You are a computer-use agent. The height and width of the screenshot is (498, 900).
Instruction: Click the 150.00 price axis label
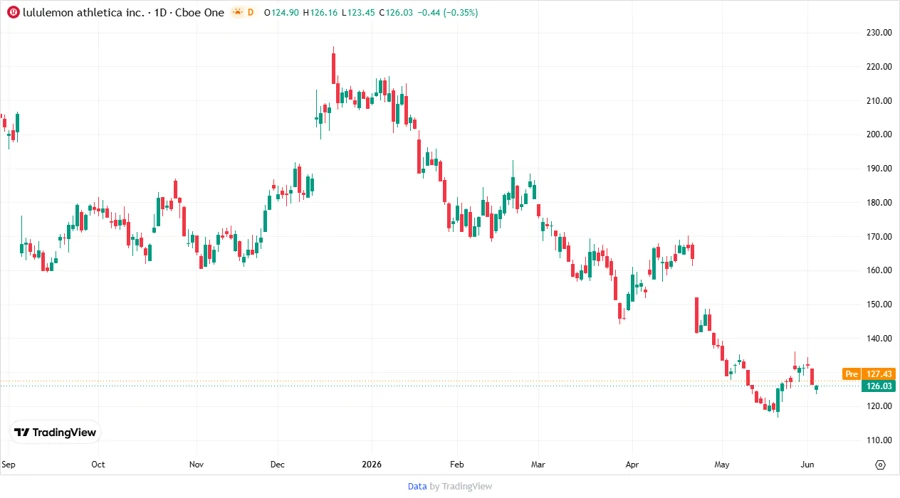pyautogui.click(x=879, y=304)
